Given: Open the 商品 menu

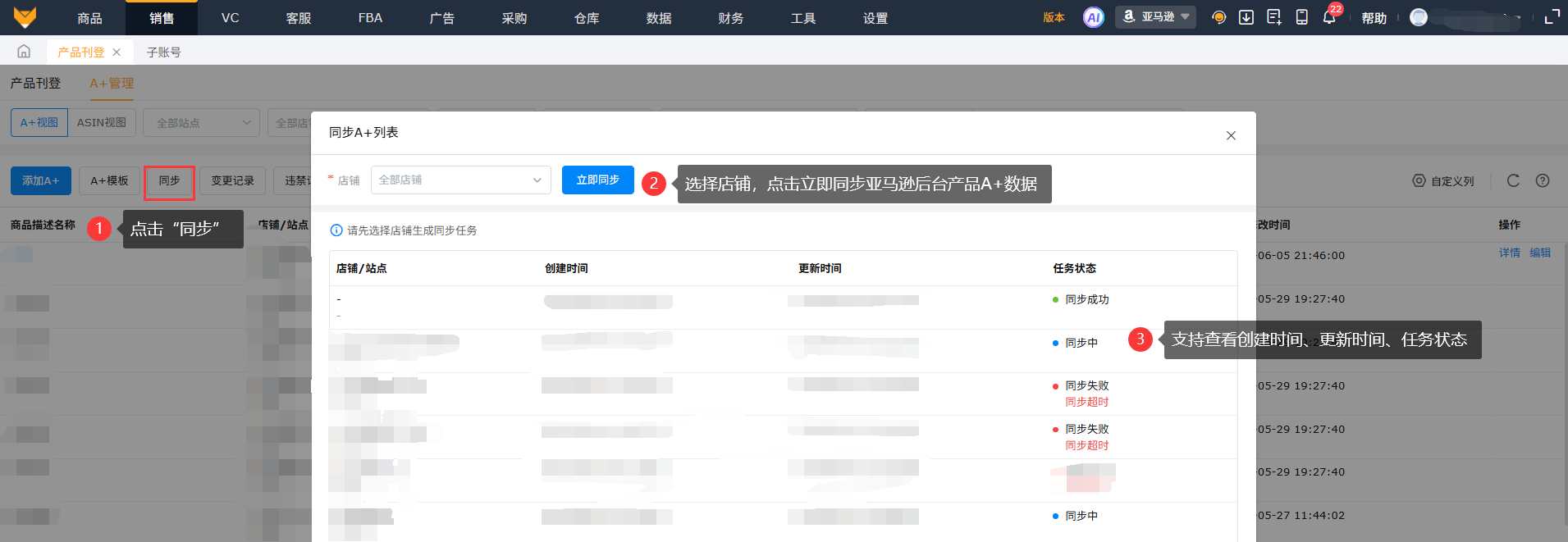Looking at the screenshot, I should point(89,17).
